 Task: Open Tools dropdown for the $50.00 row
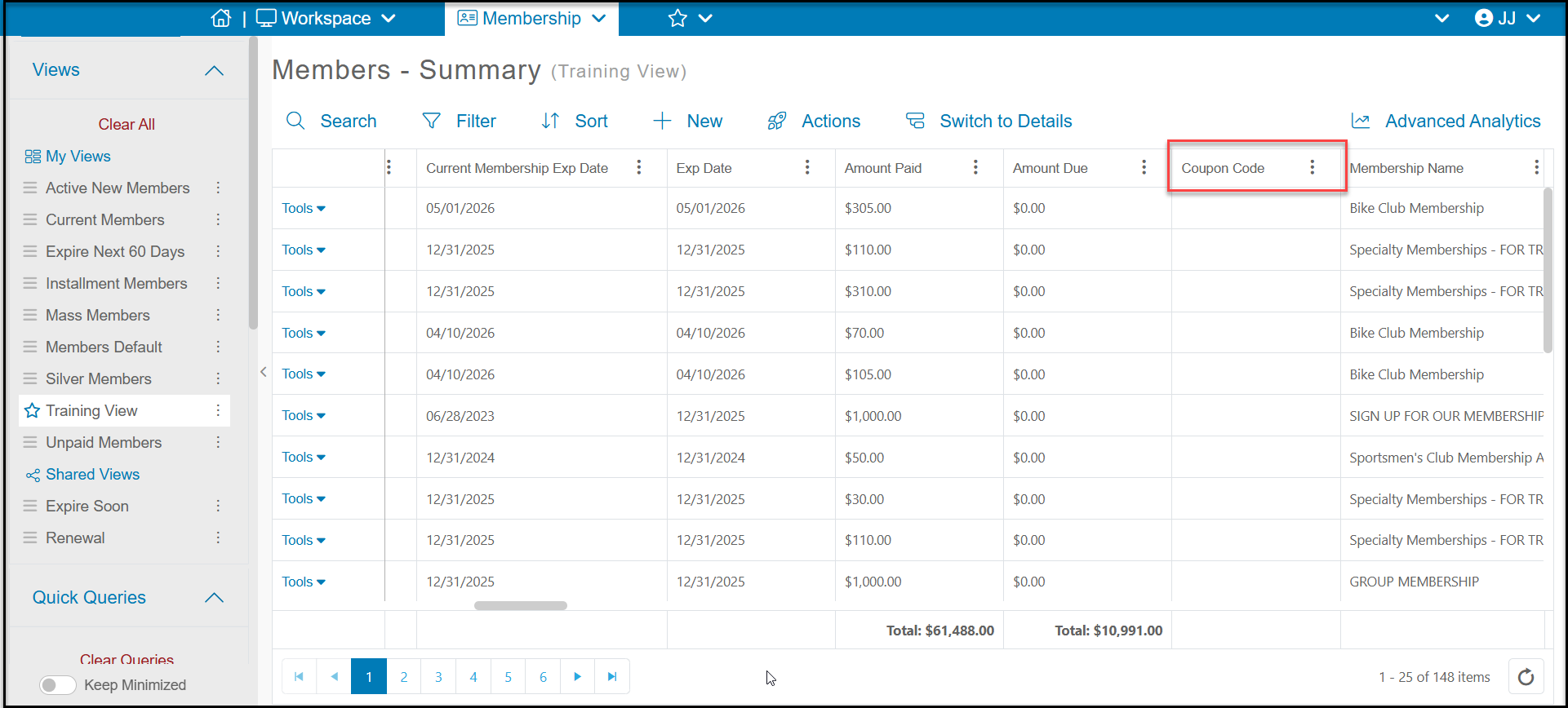[x=304, y=457]
